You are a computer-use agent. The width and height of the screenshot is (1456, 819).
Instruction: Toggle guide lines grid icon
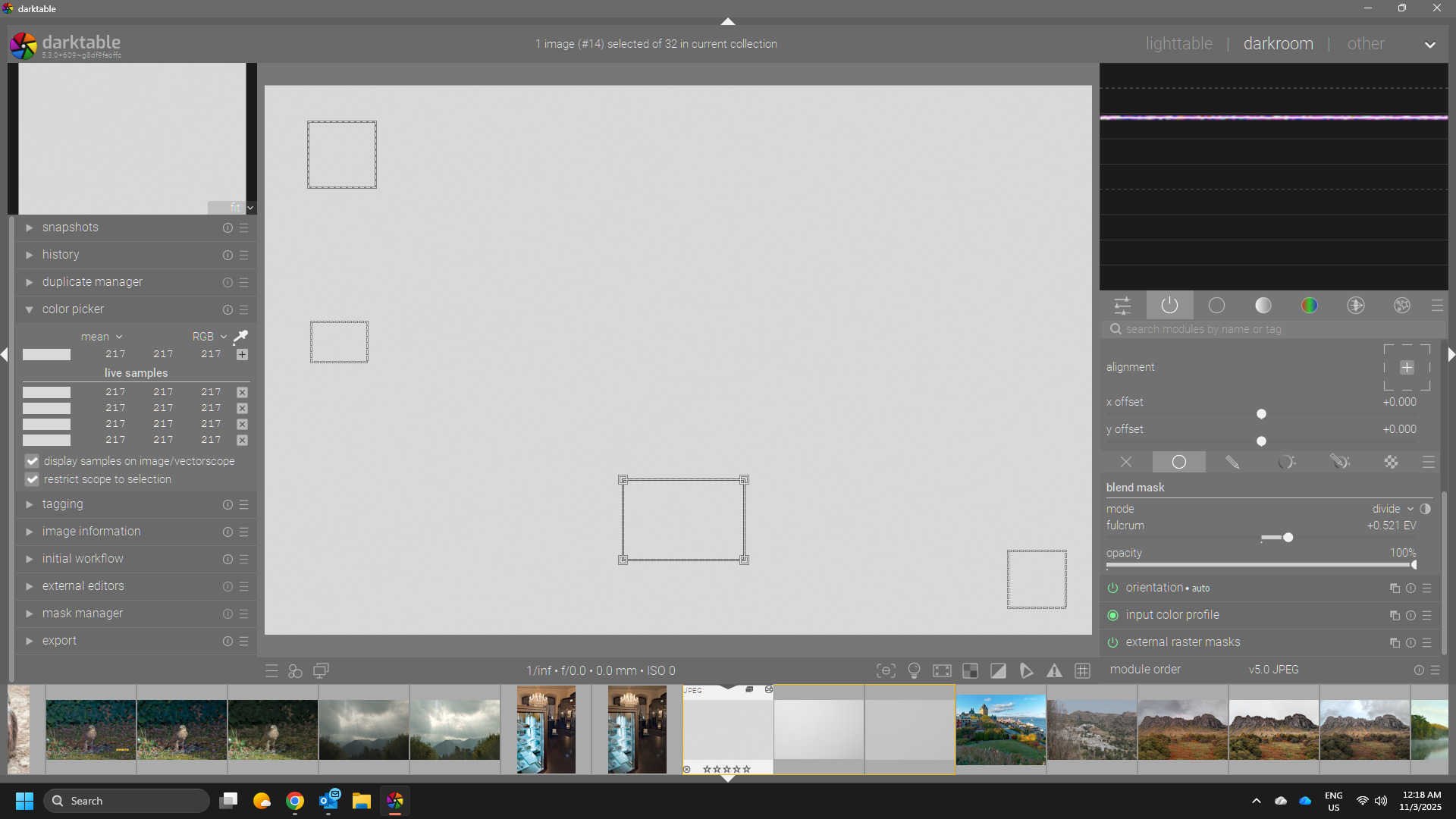(1082, 670)
